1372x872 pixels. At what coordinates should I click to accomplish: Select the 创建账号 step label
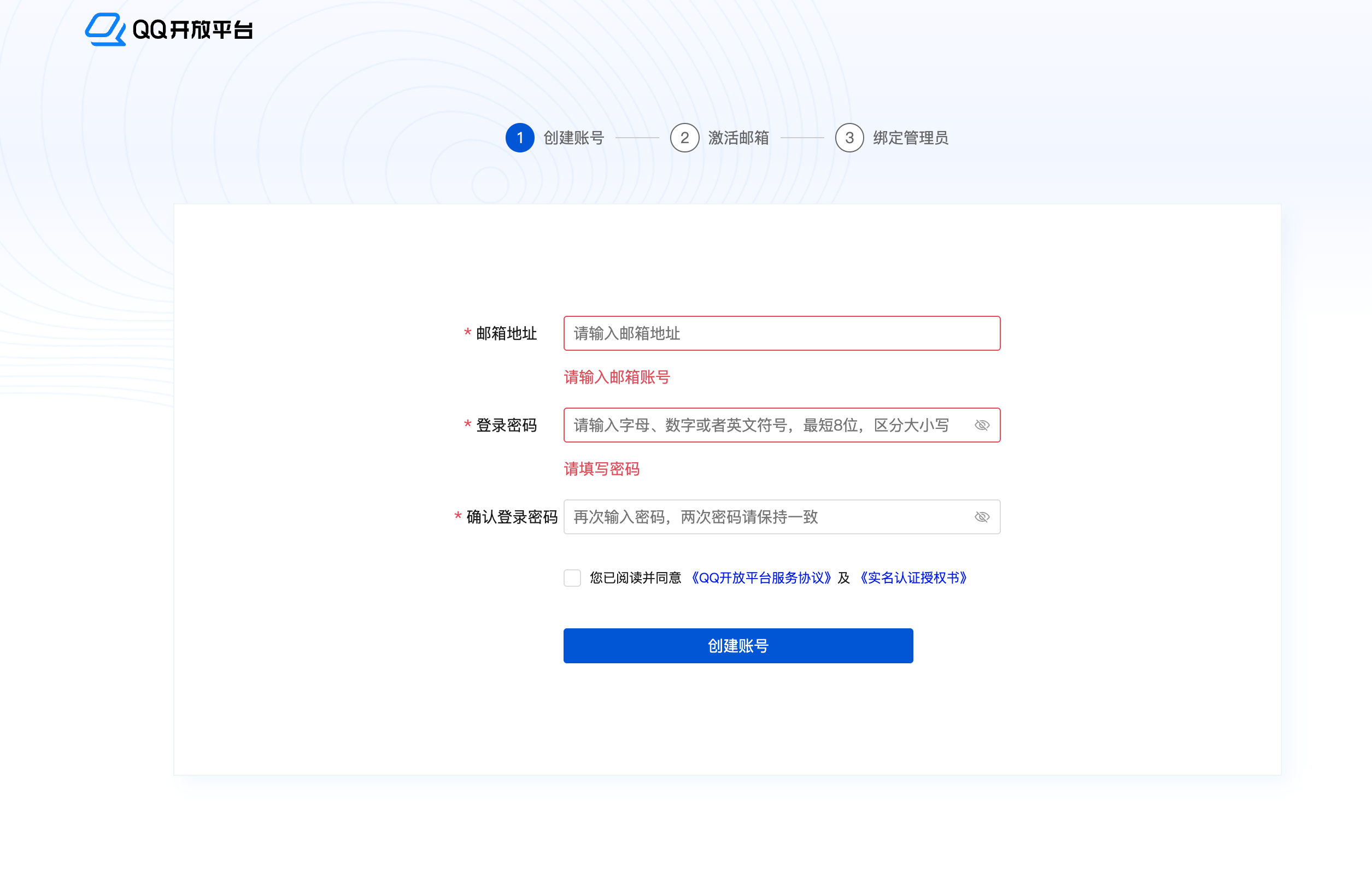pos(573,138)
